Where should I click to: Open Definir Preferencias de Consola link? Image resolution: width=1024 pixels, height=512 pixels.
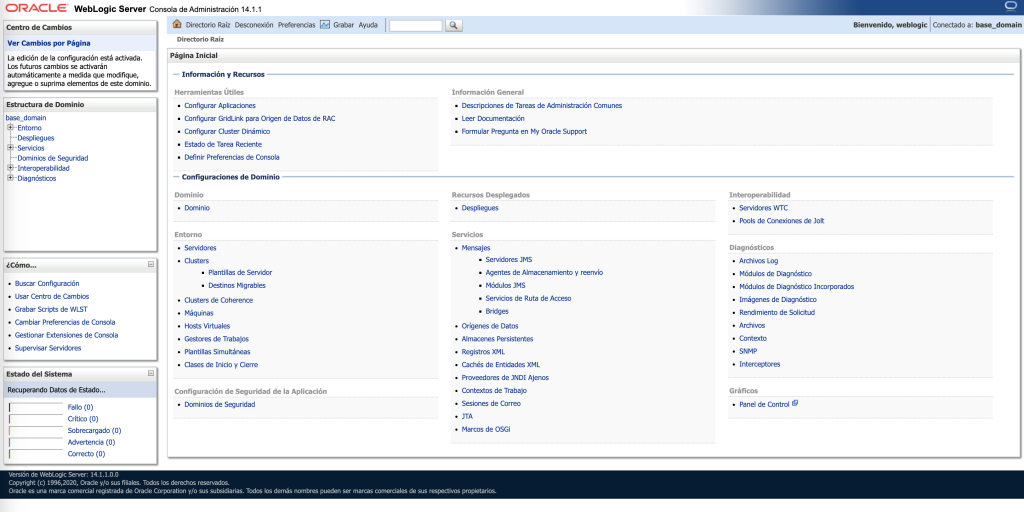[232, 157]
